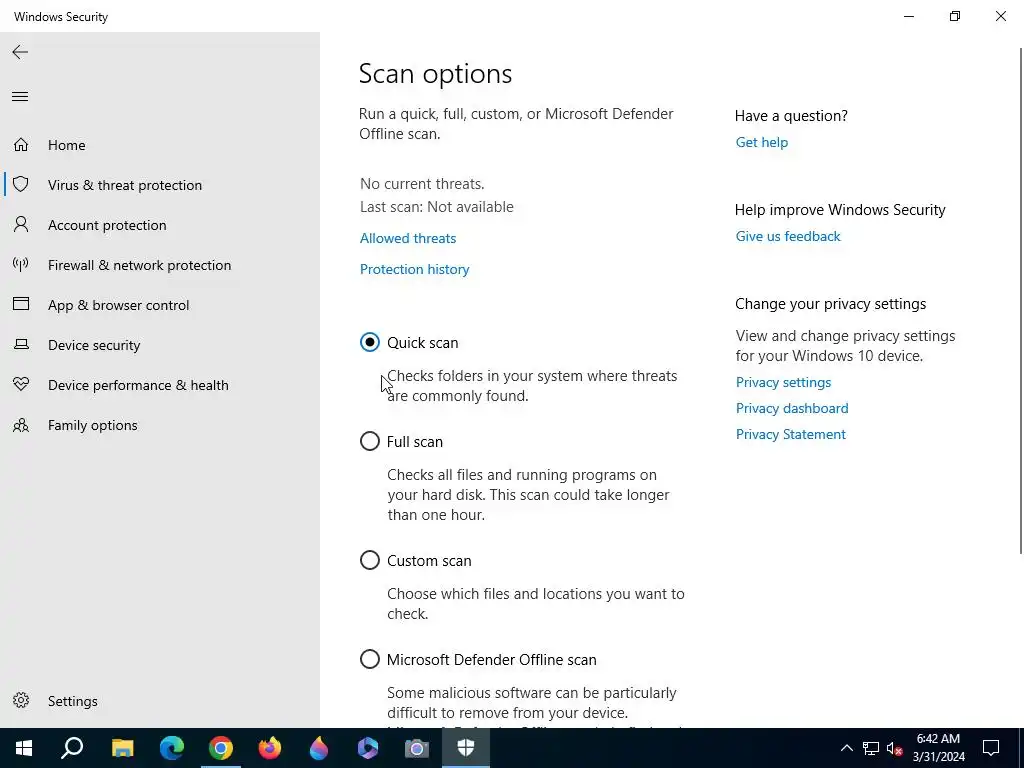Click the 'Scan options' heading
Viewport: 1024px width, 768px height.
pyautogui.click(x=436, y=73)
